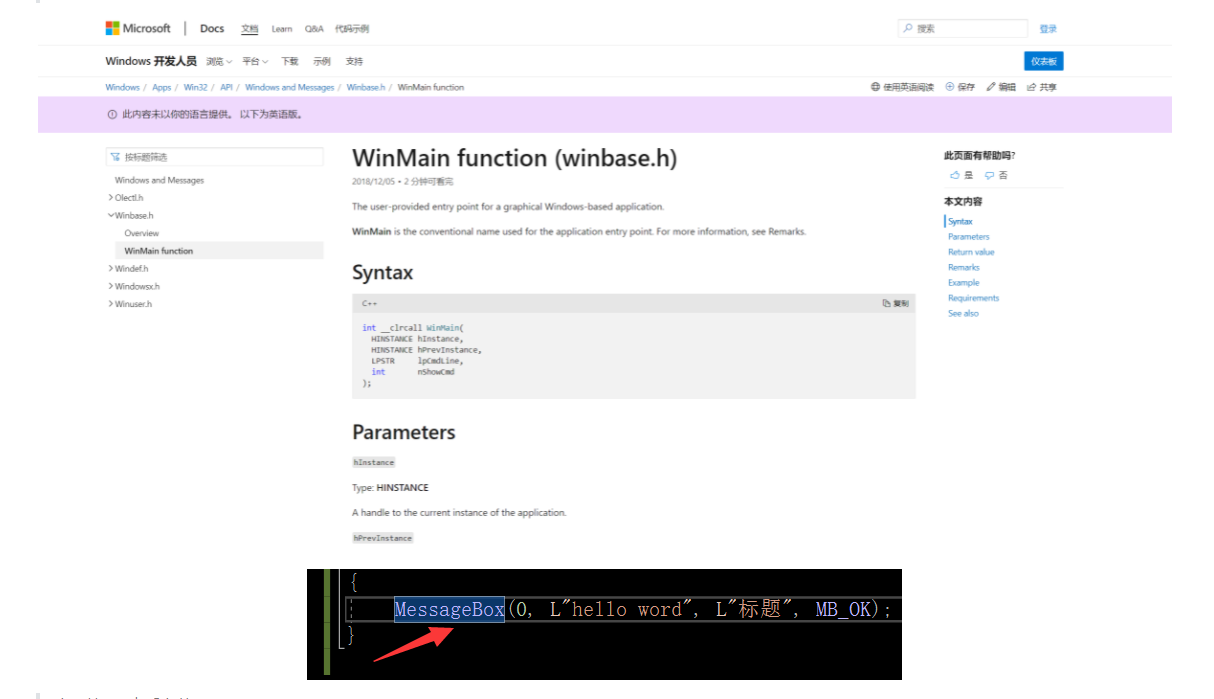
Task: Click the Win32 breadcrumb link
Action: (x=195, y=87)
